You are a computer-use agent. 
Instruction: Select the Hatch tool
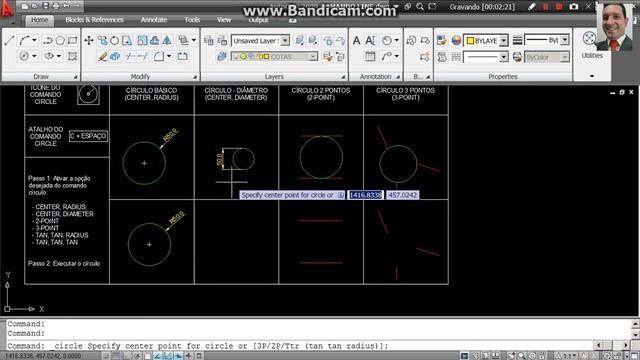point(72,56)
